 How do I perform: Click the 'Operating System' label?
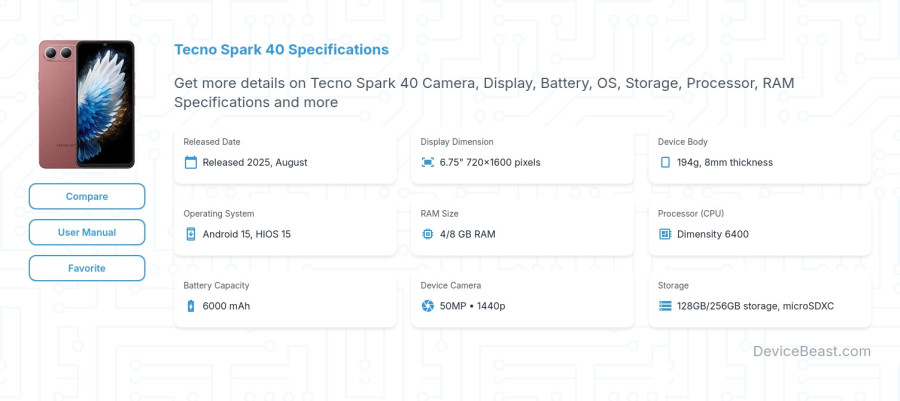(x=219, y=213)
